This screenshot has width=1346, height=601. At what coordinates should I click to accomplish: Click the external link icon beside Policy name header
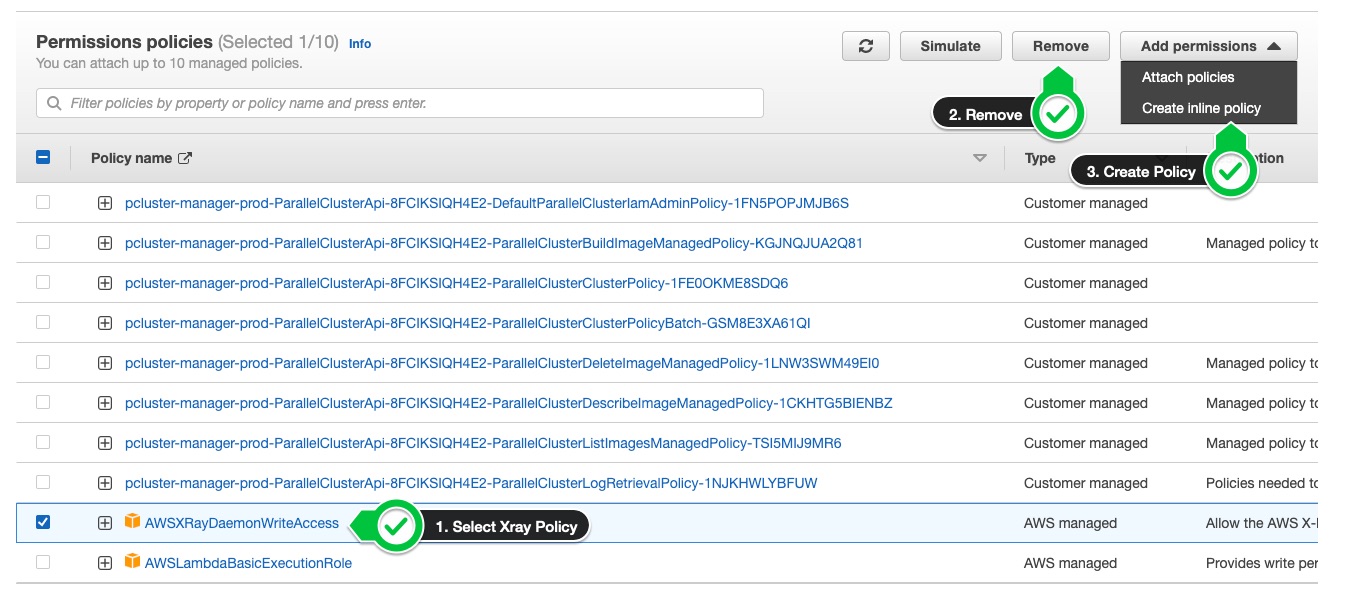pyautogui.click(x=186, y=157)
